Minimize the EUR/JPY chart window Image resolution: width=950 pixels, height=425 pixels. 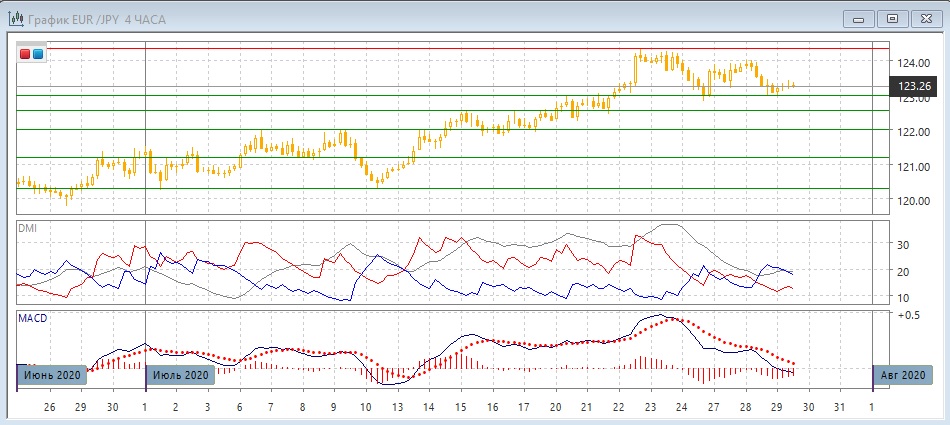[x=861, y=18]
